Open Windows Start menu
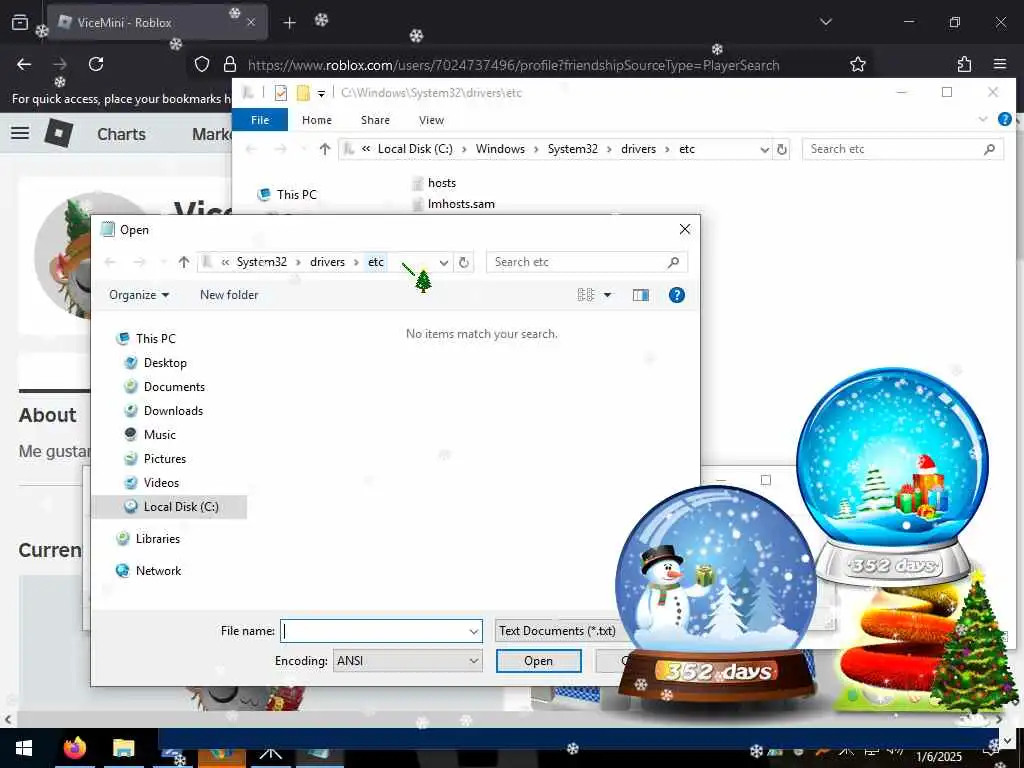 point(24,748)
